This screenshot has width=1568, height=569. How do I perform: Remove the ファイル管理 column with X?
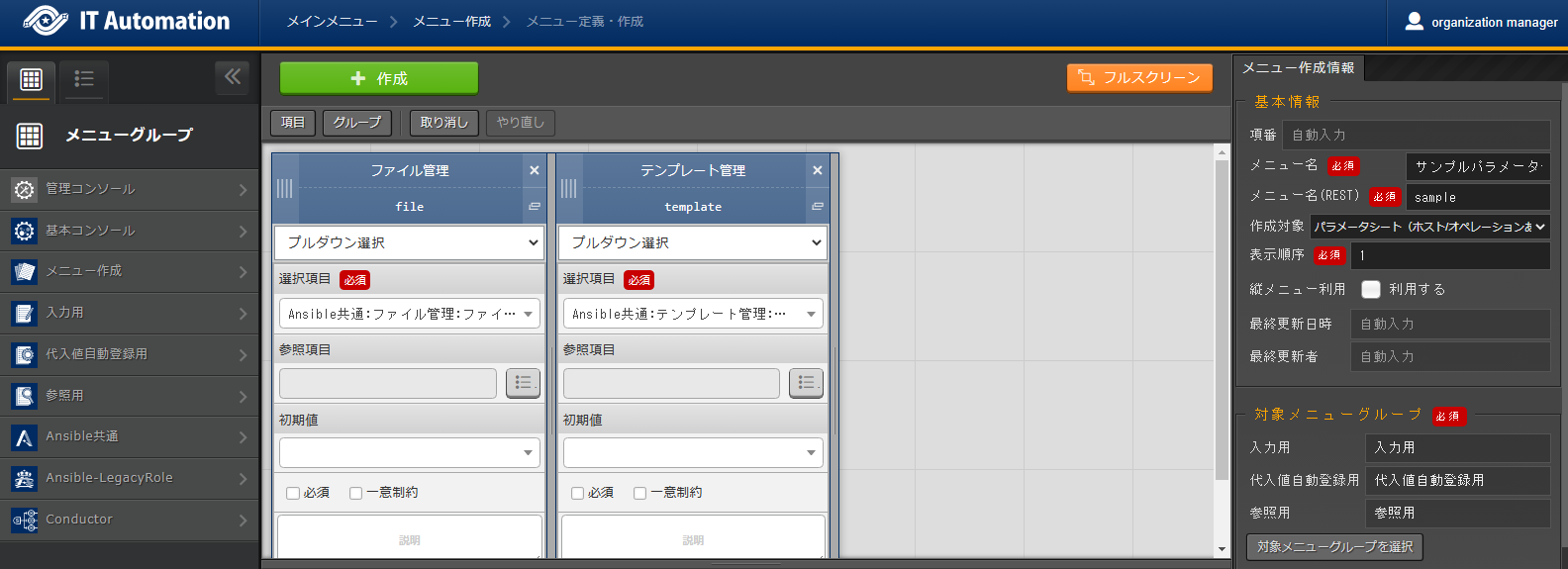[535, 170]
